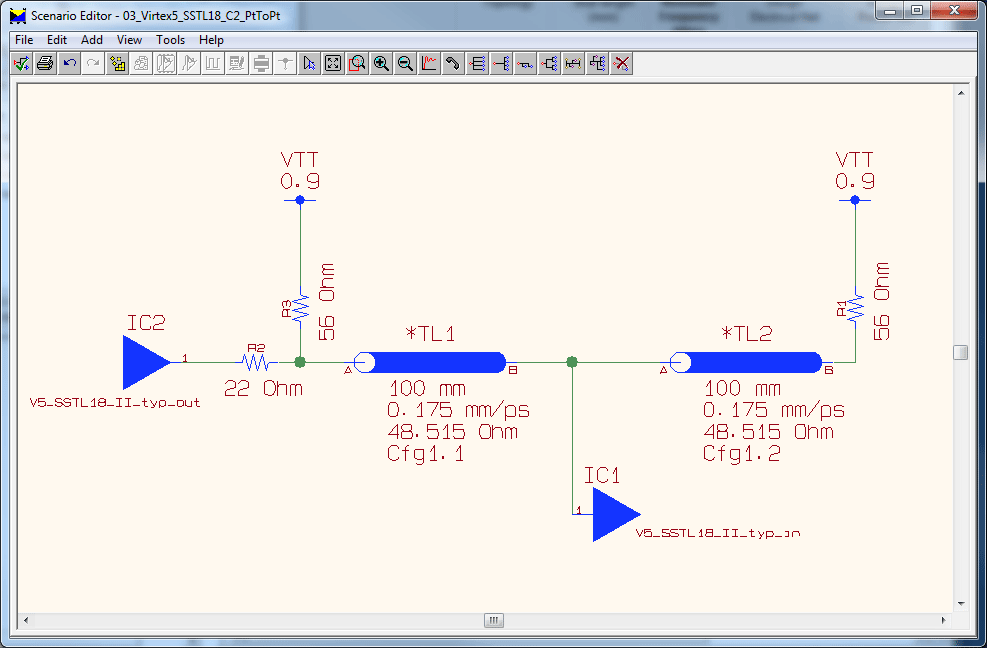Click the single T-branch topology icon
Screen dimensions: 987x648
coord(501,64)
